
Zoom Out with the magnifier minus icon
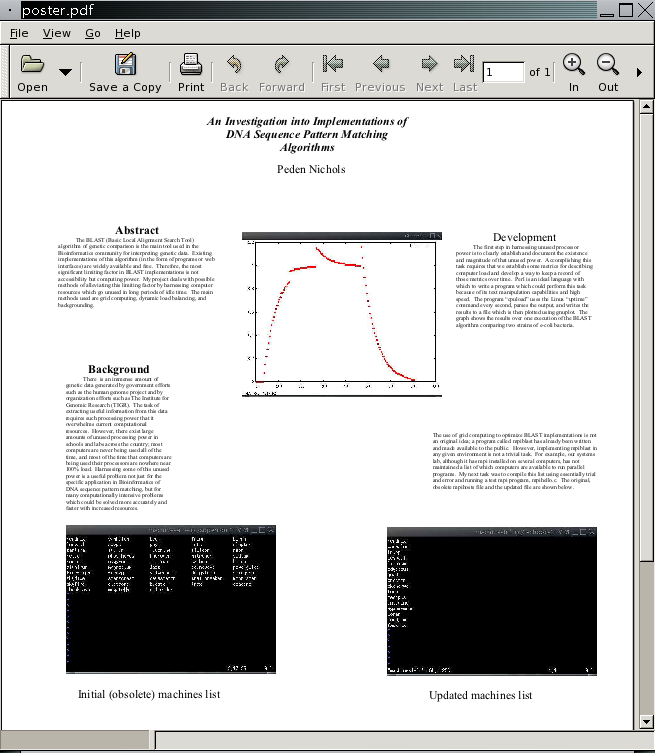click(x=608, y=64)
